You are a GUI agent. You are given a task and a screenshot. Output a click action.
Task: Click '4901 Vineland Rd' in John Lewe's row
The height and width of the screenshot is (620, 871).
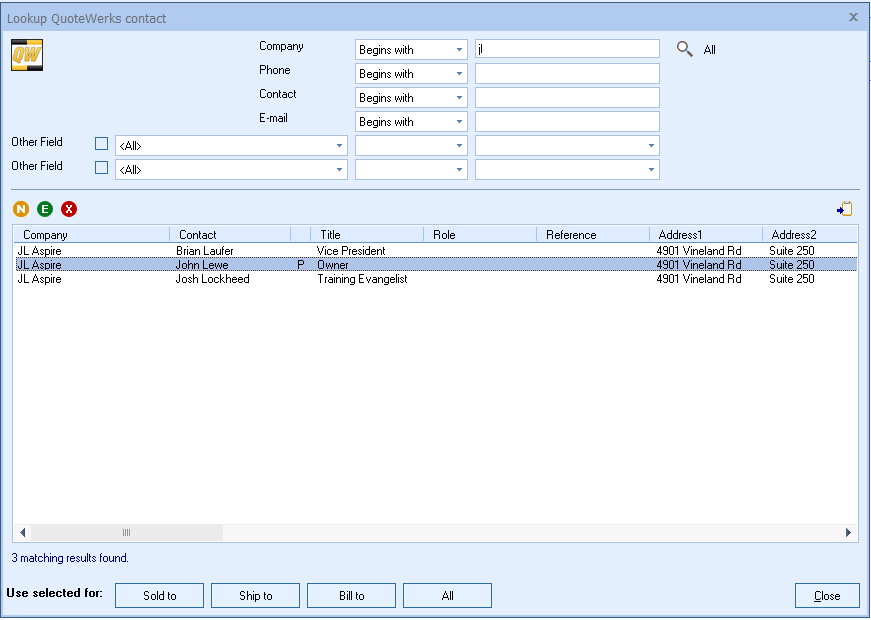(x=699, y=264)
